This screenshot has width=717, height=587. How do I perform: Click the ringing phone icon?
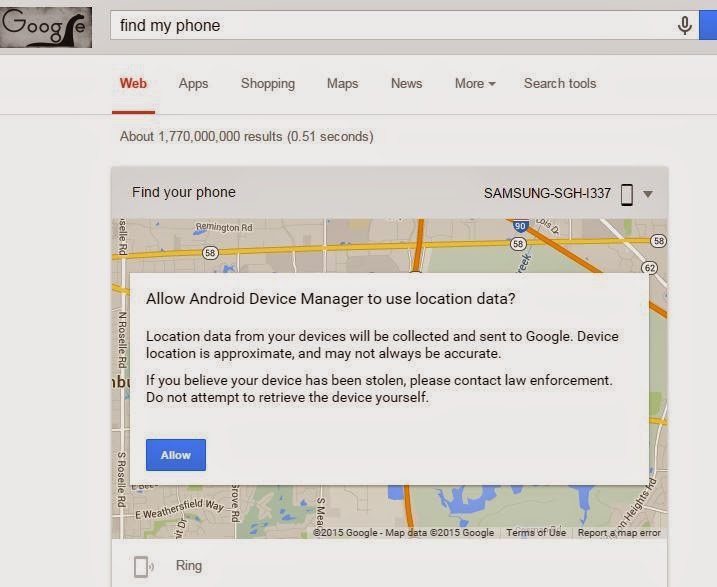click(x=143, y=566)
